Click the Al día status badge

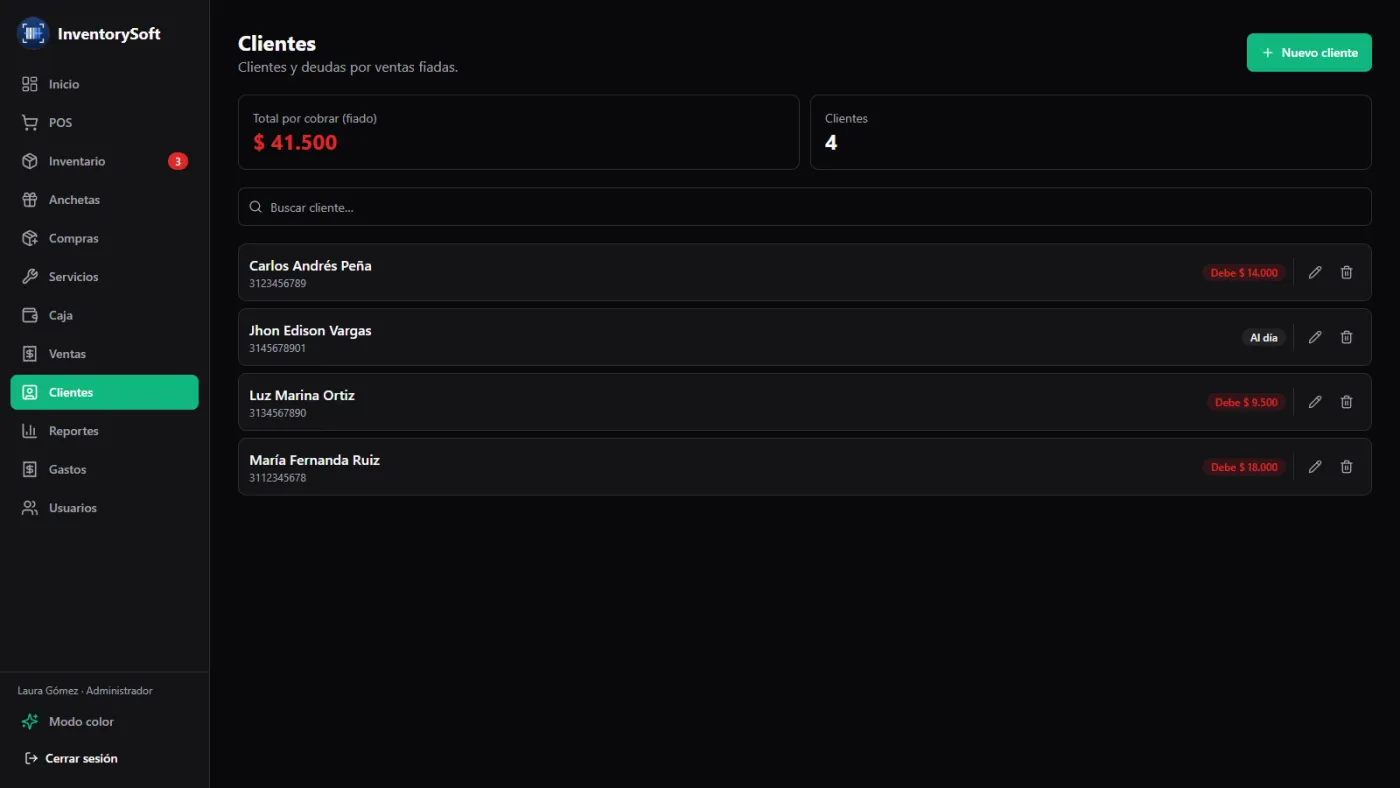coord(1264,337)
